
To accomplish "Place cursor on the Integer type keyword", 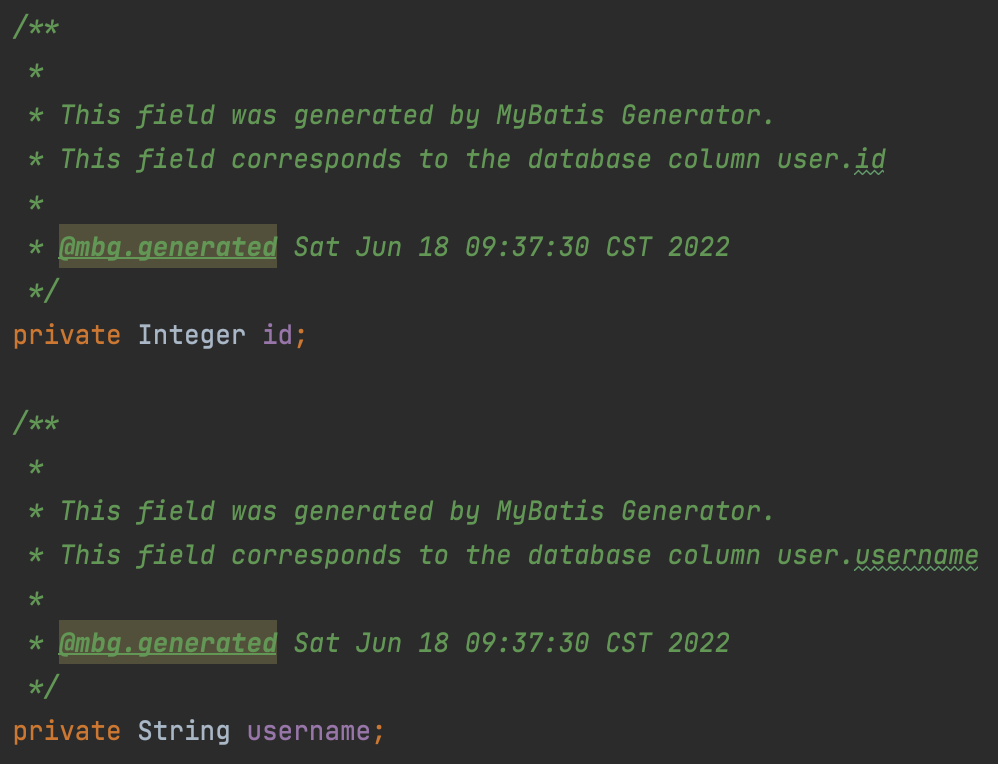I will 191,334.
